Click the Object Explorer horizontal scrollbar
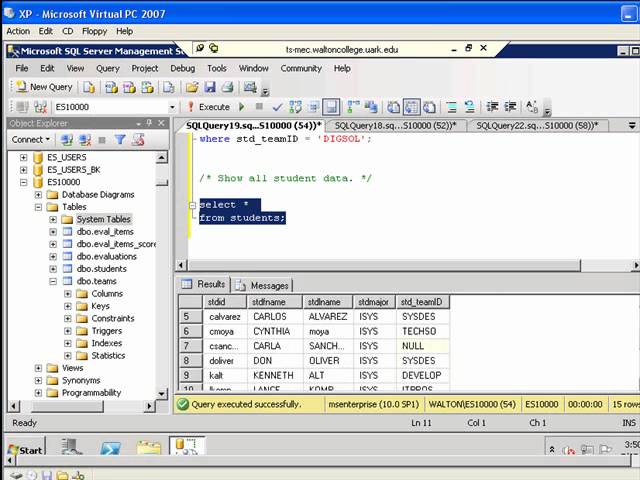Image resolution: width=640 pixels, height=480 pixels. (x=67, y=406)
